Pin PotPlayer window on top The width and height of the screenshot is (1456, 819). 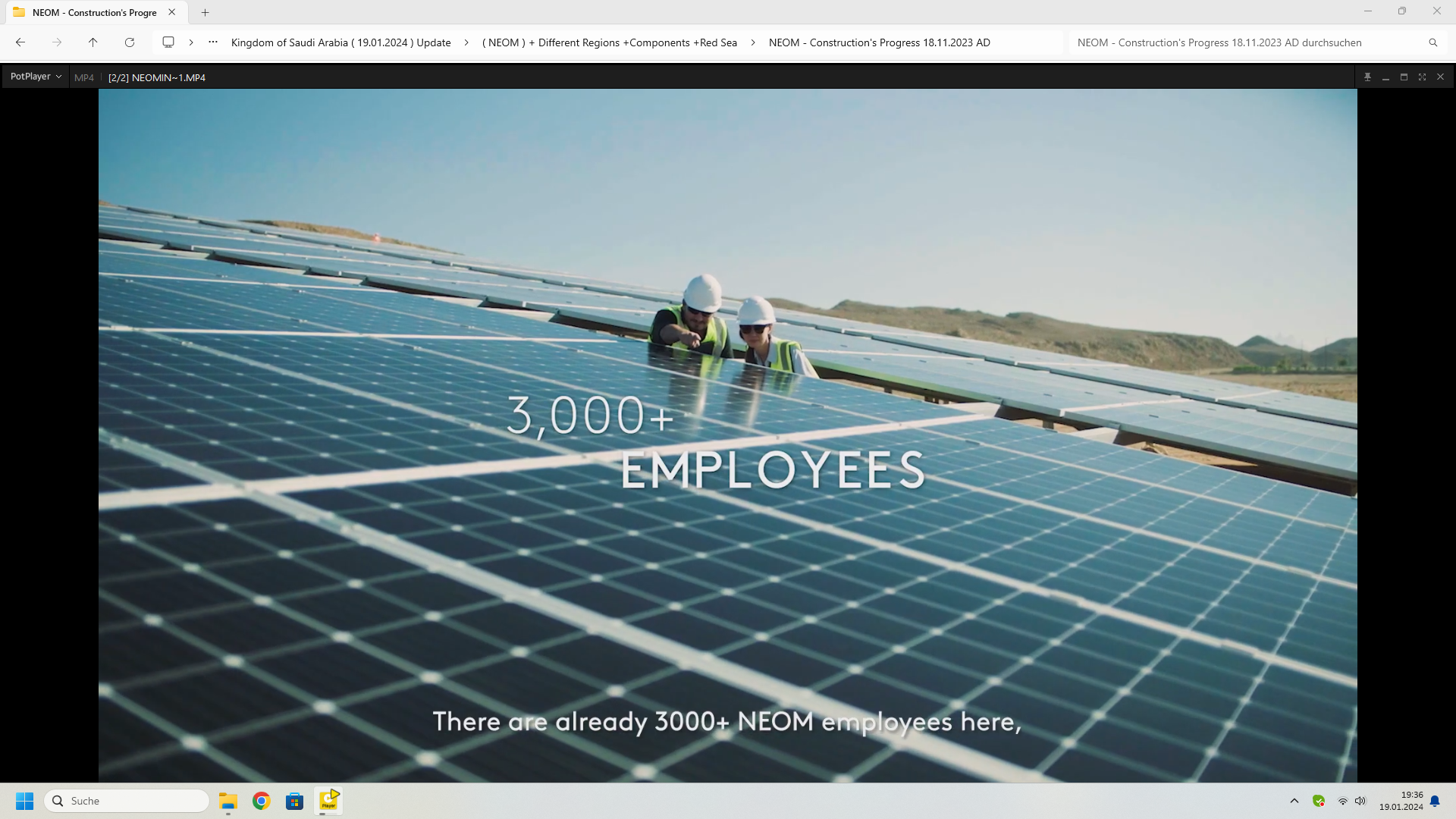click(x=1367, y=77)
